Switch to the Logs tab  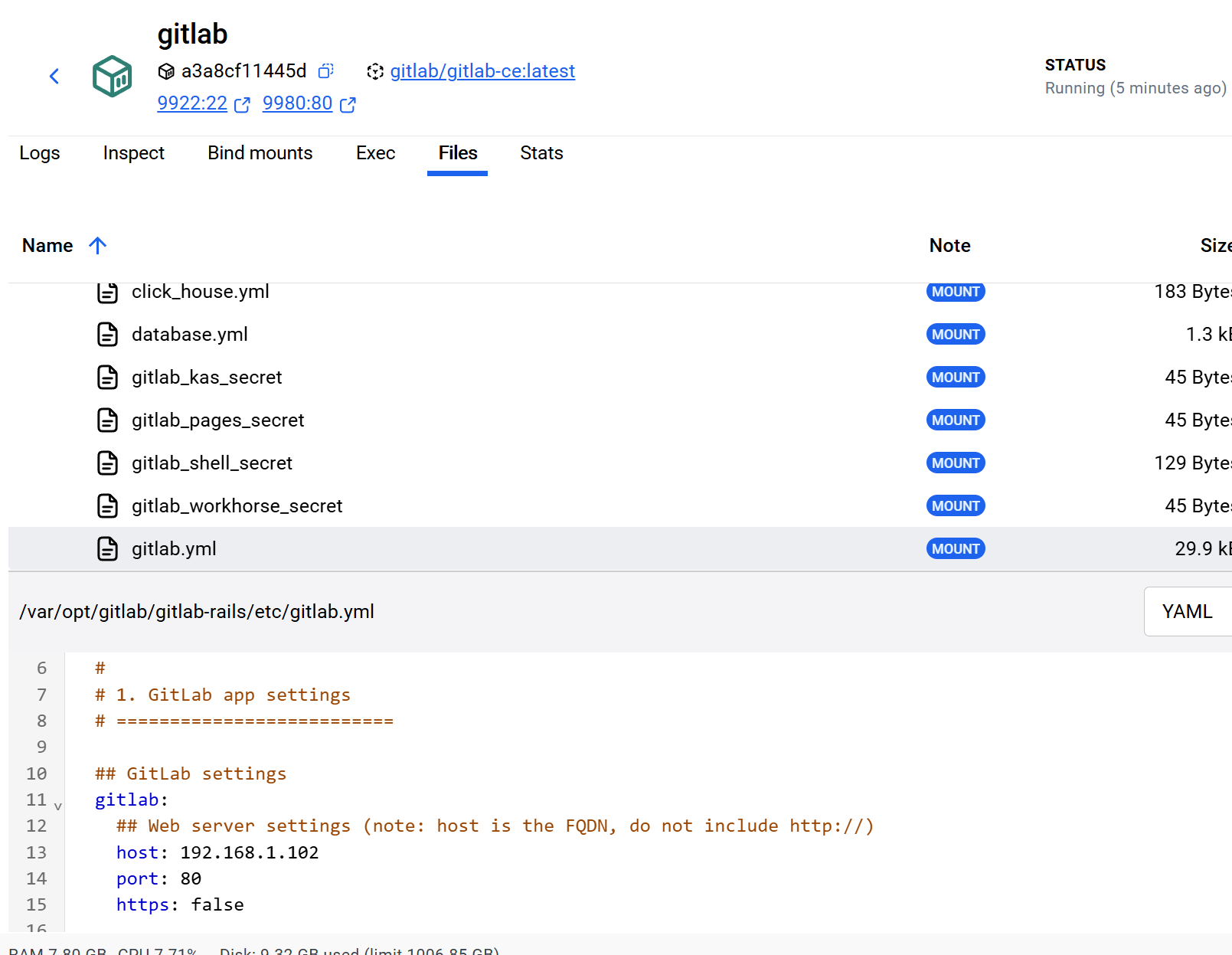(40, 153)
